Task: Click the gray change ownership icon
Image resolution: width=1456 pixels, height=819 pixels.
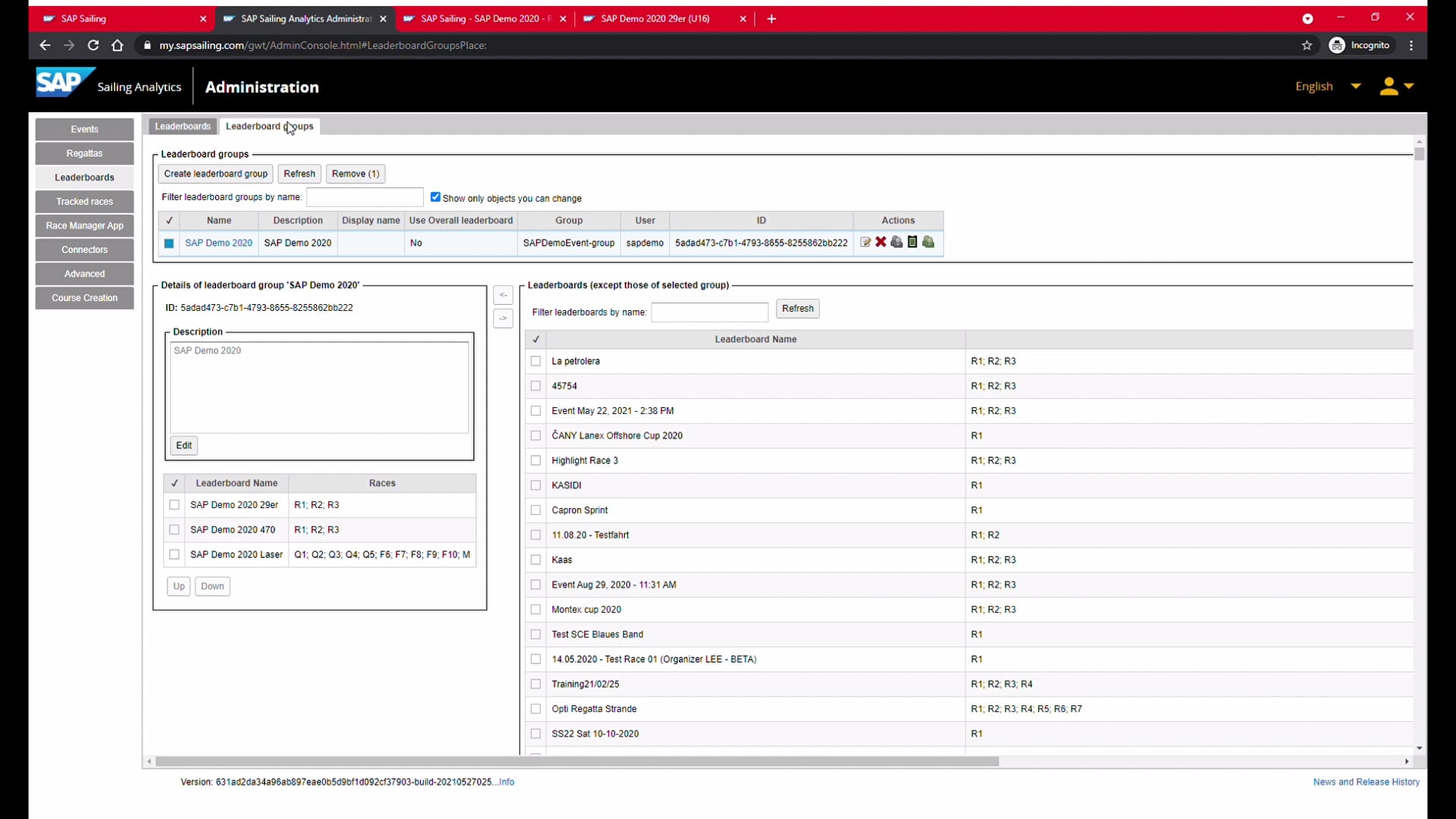Action: 896,242
